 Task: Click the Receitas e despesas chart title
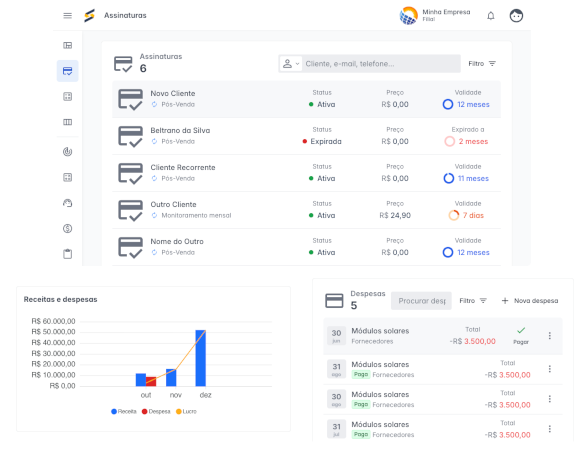60,299
